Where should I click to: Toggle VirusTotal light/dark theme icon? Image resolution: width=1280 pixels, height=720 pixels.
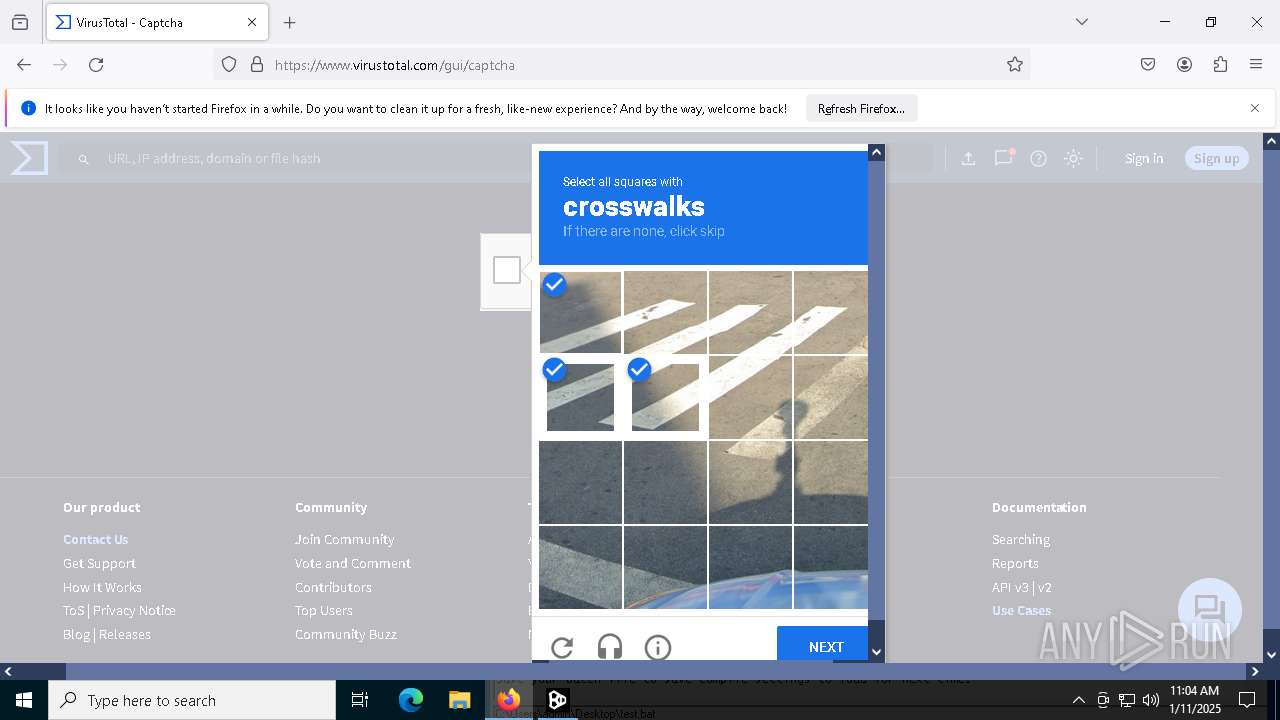tap(1073, 158)
